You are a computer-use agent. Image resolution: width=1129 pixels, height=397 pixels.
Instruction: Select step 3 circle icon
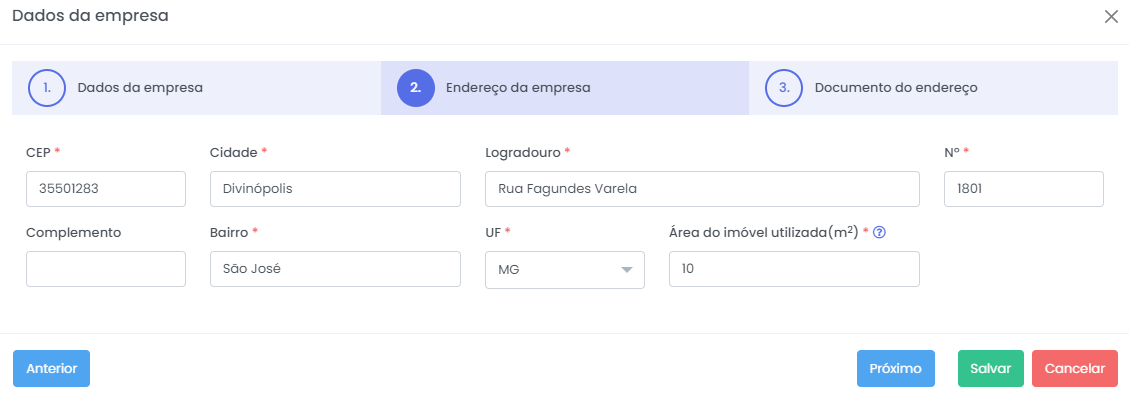pyautogui.click(x=784, y=88)
